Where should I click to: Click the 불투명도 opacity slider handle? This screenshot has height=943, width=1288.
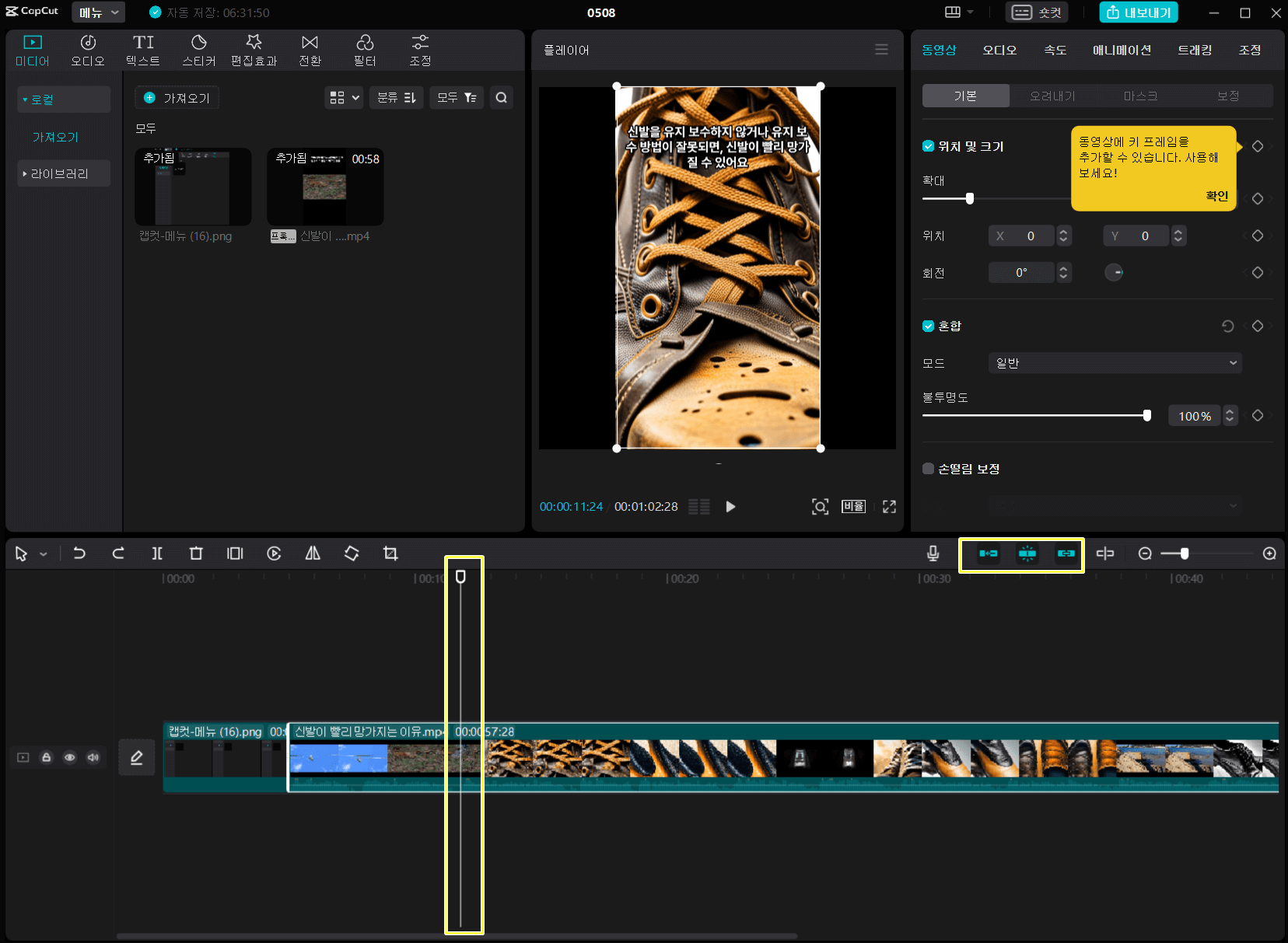coord(1146,416)
